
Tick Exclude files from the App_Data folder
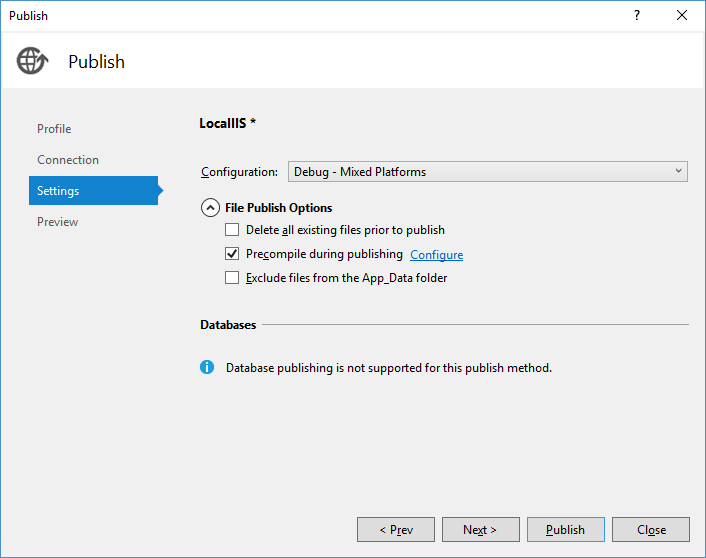(232, 277)
